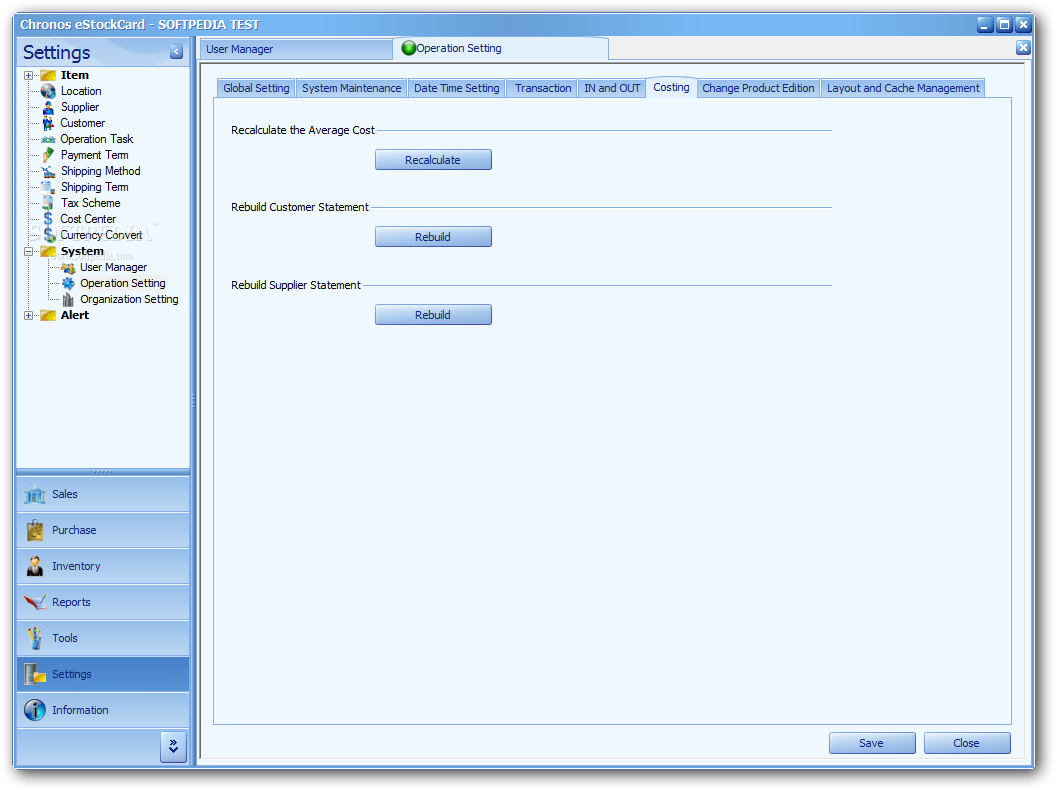This screenshot has width=1056, height=790.
Task: Select Operation Setting document tab label
Action: click(459, 48)
